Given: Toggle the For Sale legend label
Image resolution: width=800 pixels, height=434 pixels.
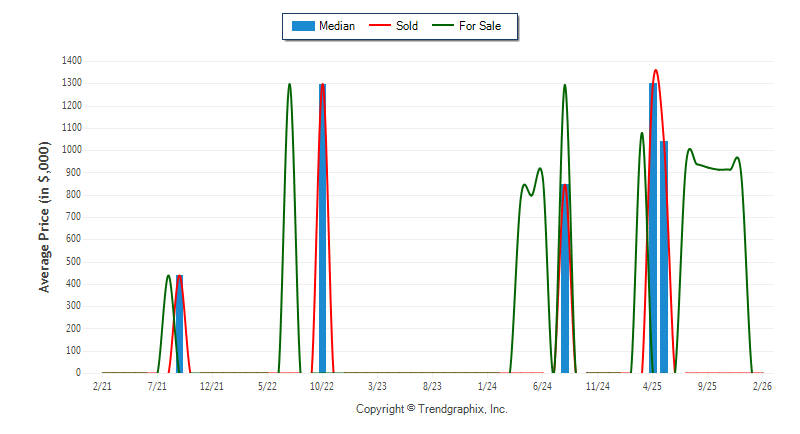Looking at the screenshot, I should (x=480, y=26).
